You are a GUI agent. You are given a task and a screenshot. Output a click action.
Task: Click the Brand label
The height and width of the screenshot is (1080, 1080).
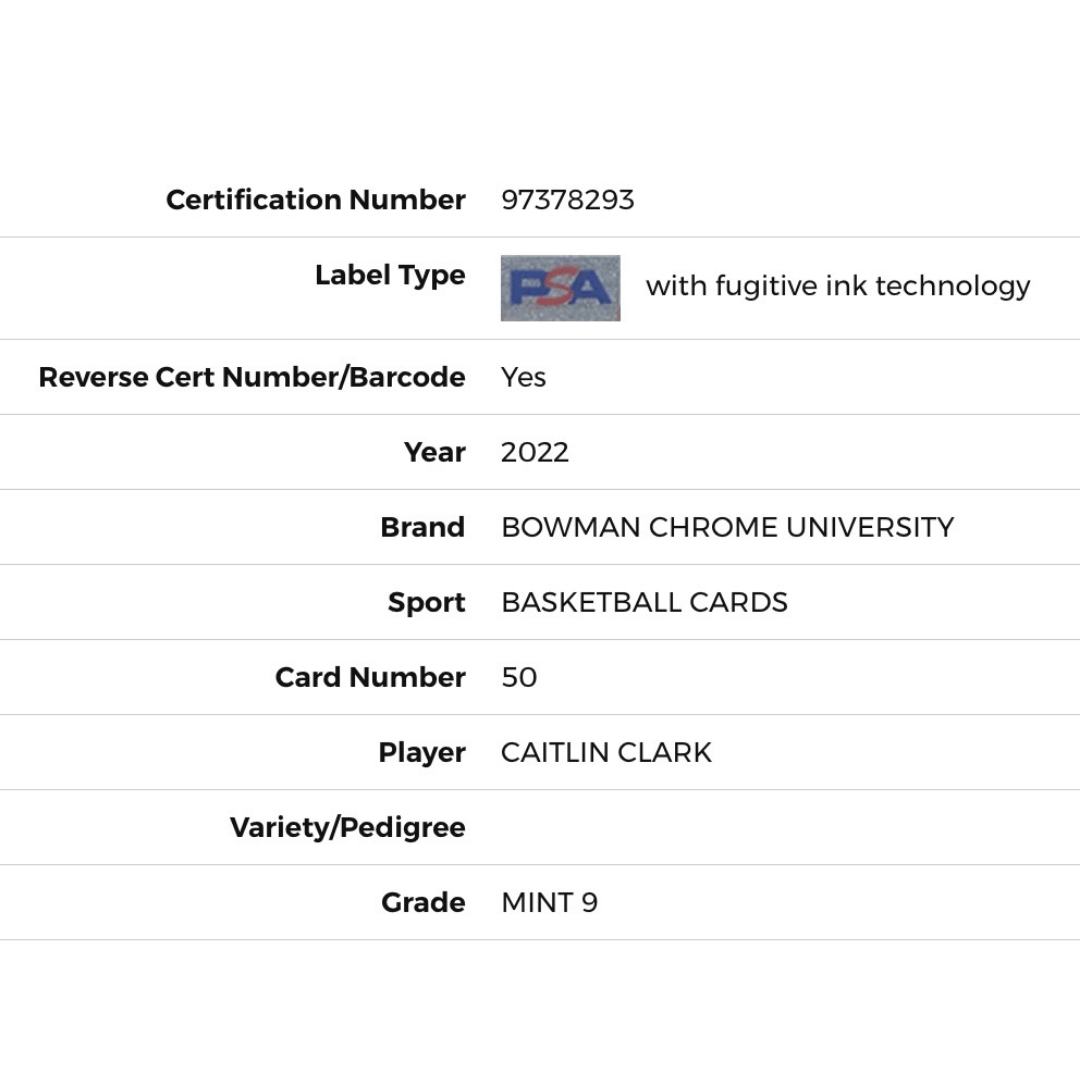tap(423, 528)
